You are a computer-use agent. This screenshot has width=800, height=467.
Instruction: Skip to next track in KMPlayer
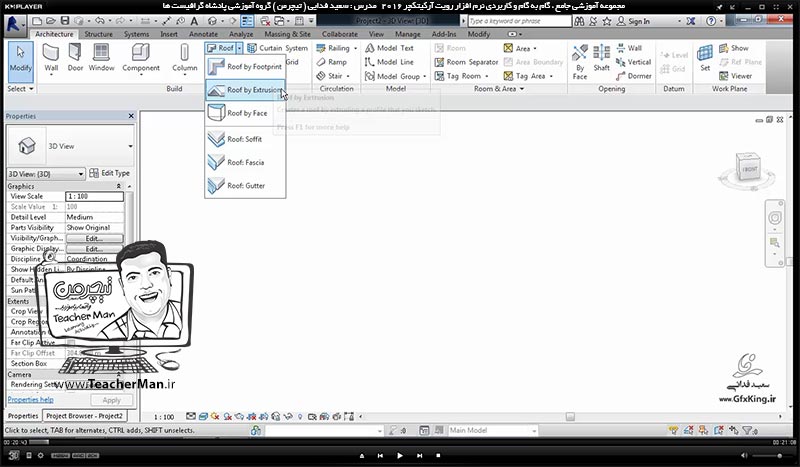(x=419, y=455)
